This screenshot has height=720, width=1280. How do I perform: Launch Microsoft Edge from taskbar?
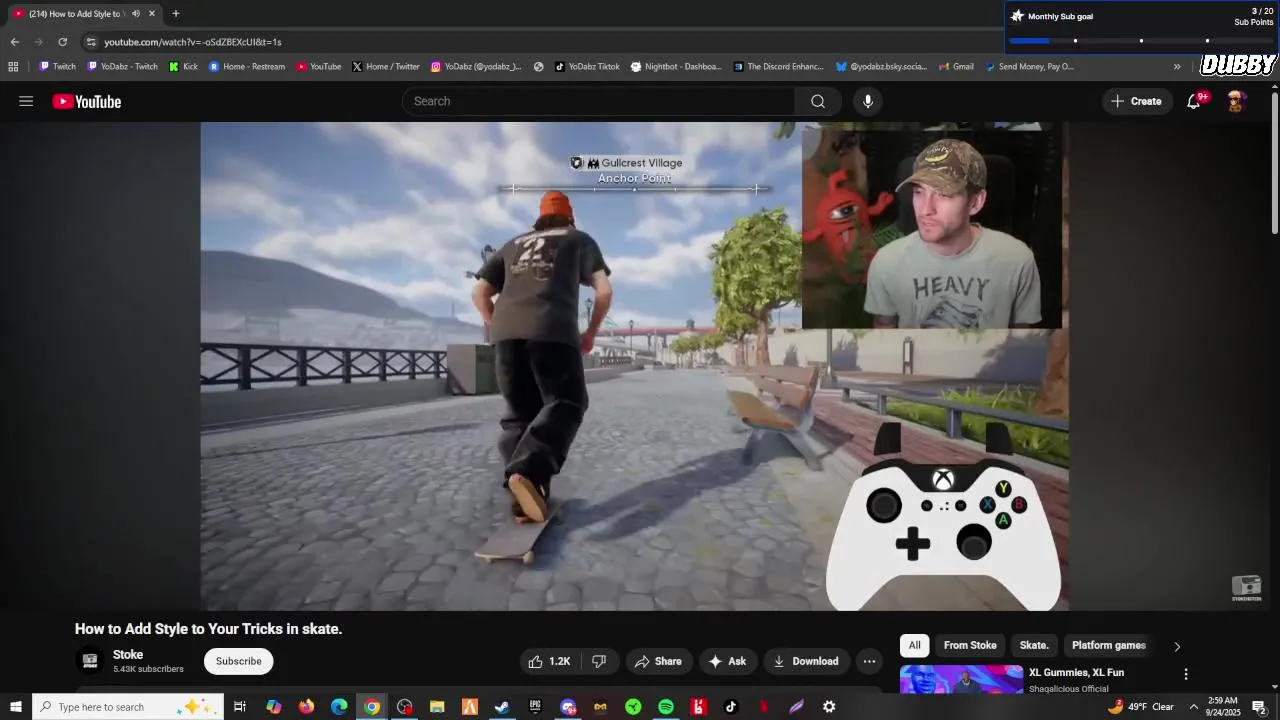click(339, 707)
